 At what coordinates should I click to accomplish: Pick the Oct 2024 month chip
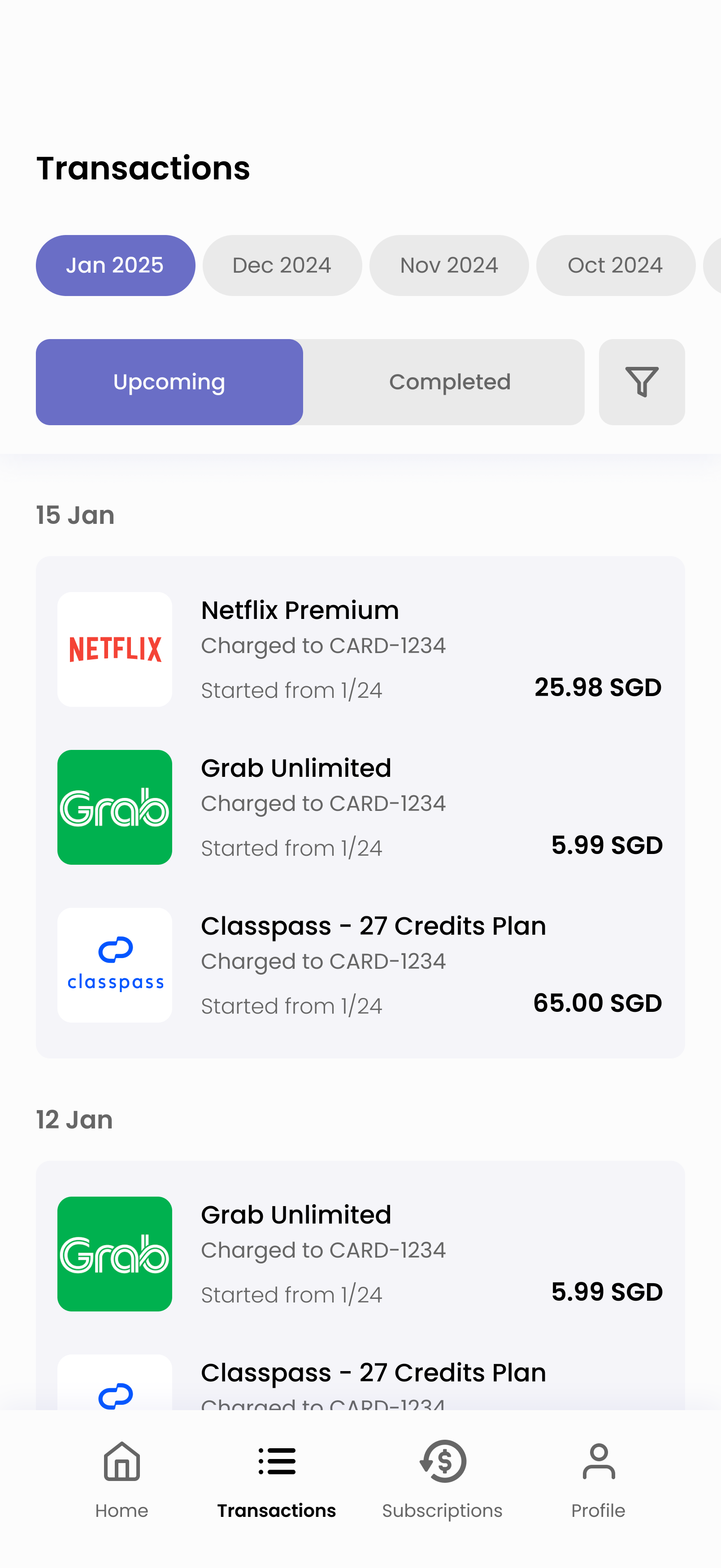point(615,266)
